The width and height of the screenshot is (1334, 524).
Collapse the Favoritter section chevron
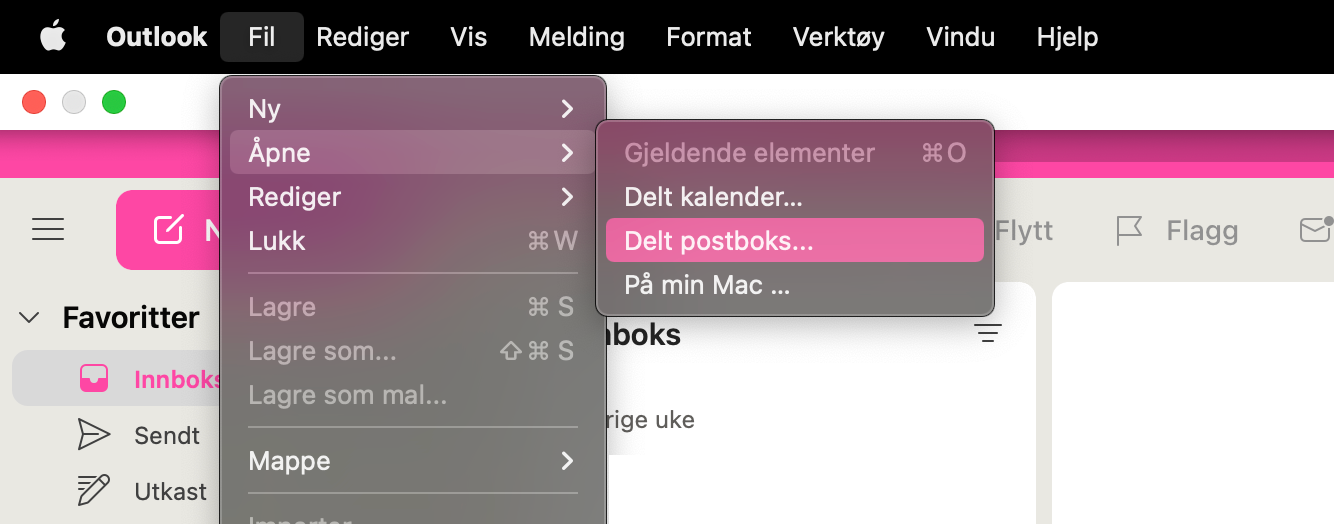point(30,318)
